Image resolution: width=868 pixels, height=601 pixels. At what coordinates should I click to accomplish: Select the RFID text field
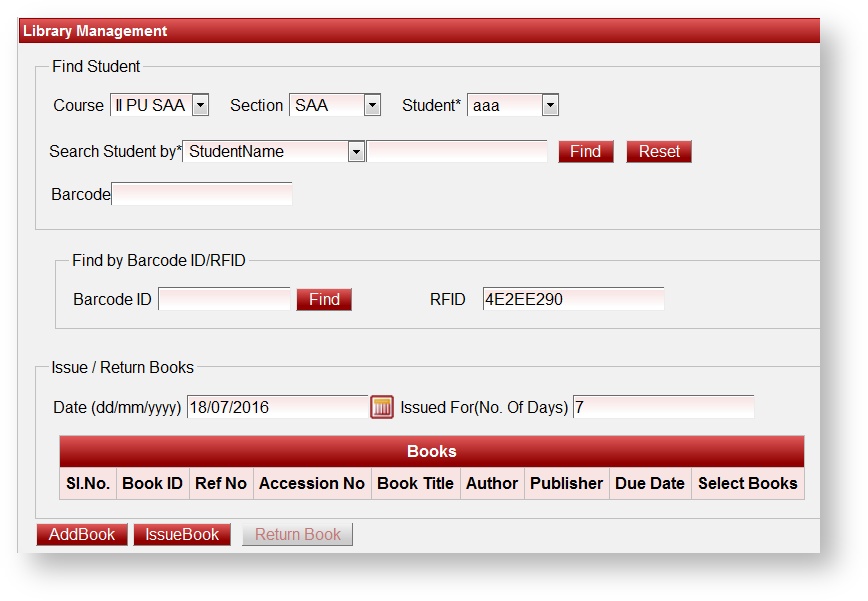coord(573,299)
